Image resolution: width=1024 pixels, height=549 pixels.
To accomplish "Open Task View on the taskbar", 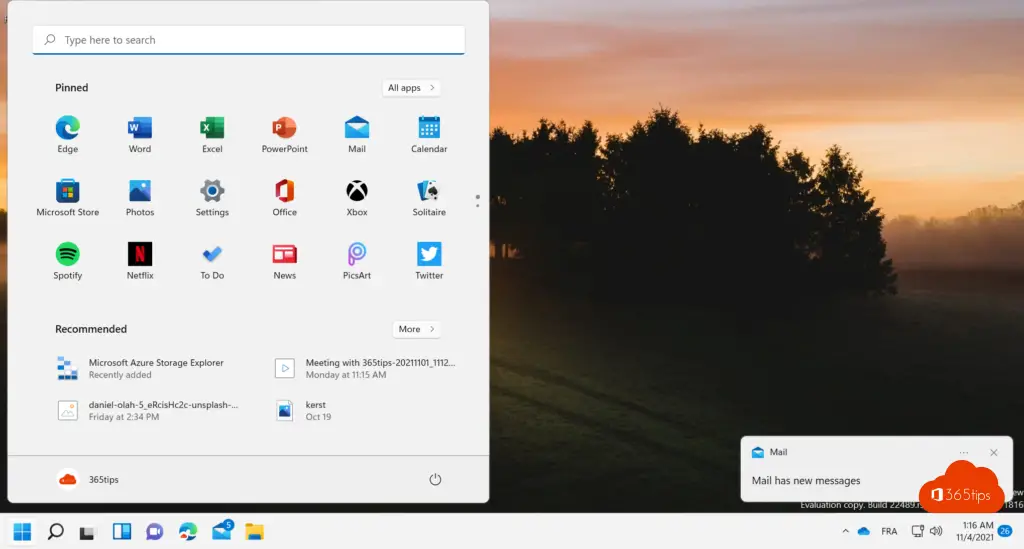I will [x=88, y=532].
